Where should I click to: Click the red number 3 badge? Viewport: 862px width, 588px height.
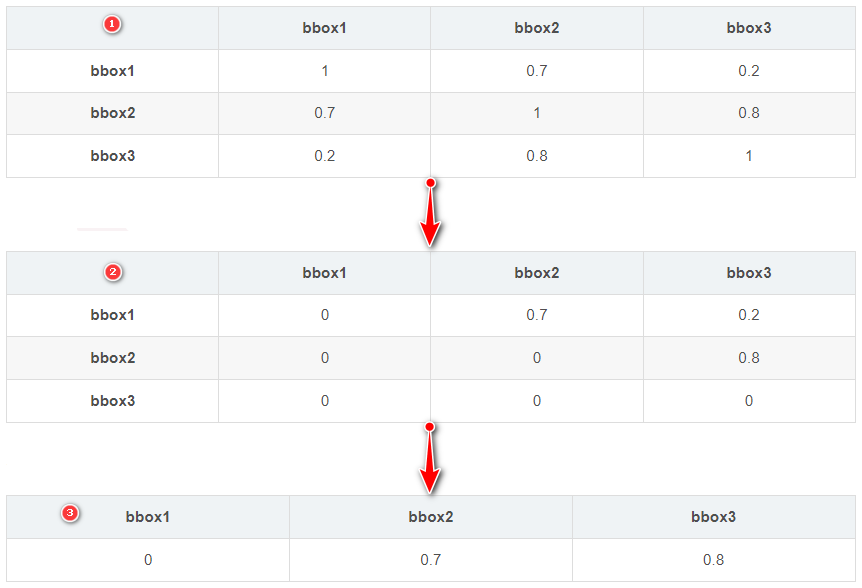tap(69, 514)
